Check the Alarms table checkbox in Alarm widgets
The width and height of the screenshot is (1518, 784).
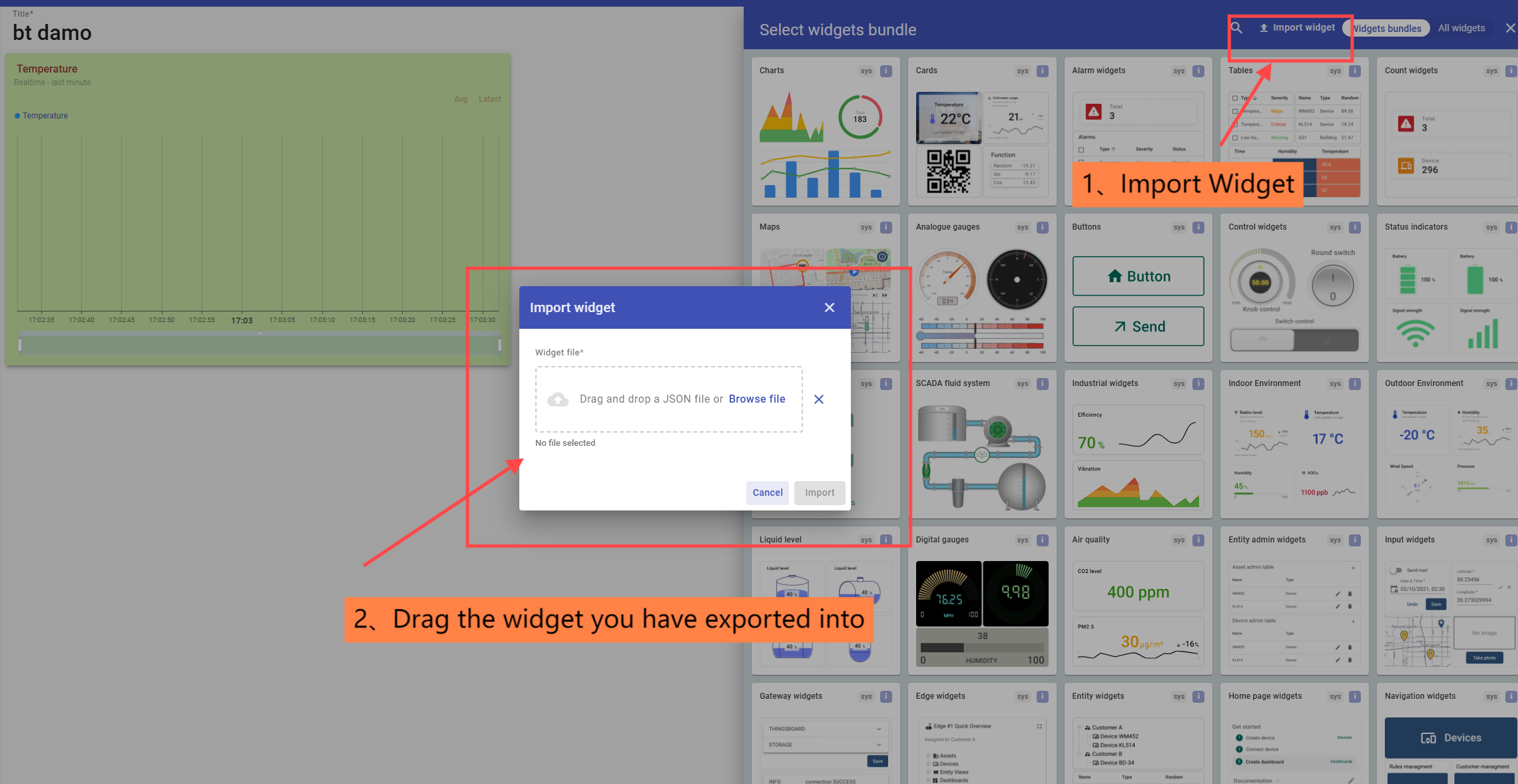1081,150
